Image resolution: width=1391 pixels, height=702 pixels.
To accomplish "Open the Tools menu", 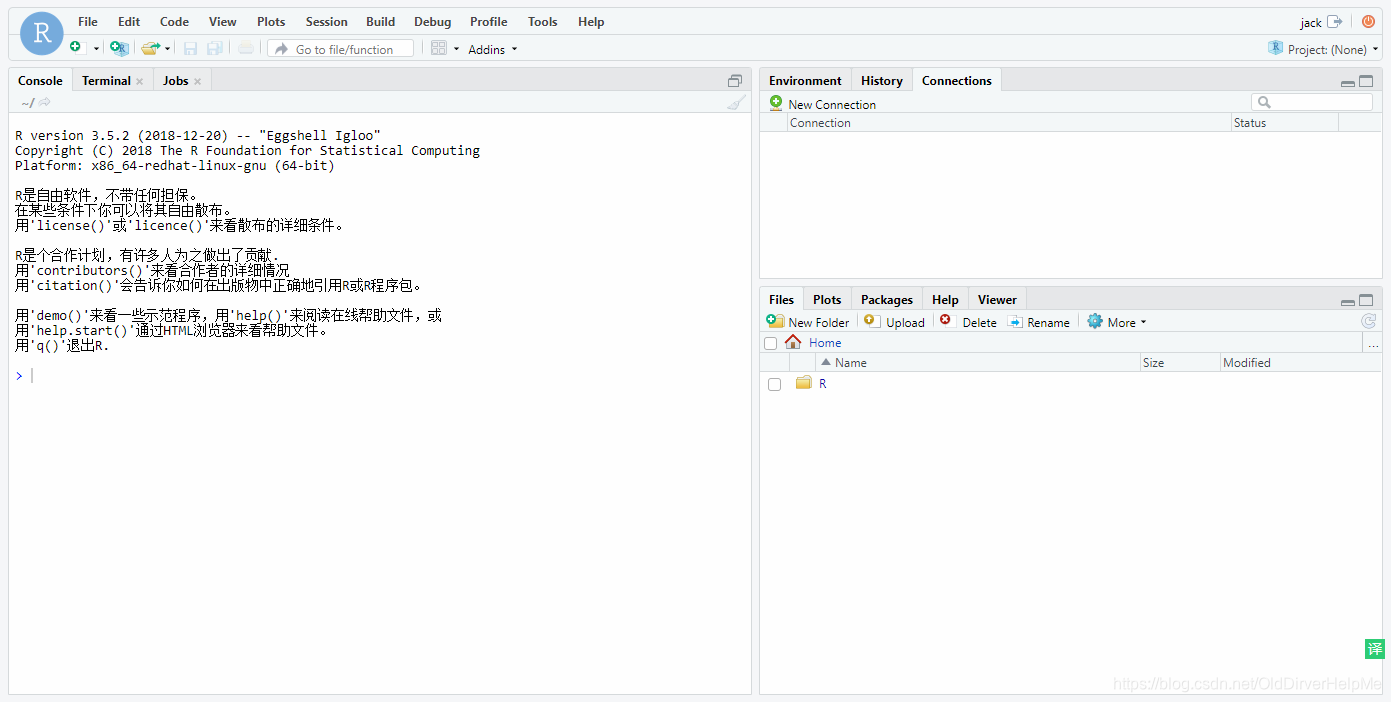I will tap(543, 21).
